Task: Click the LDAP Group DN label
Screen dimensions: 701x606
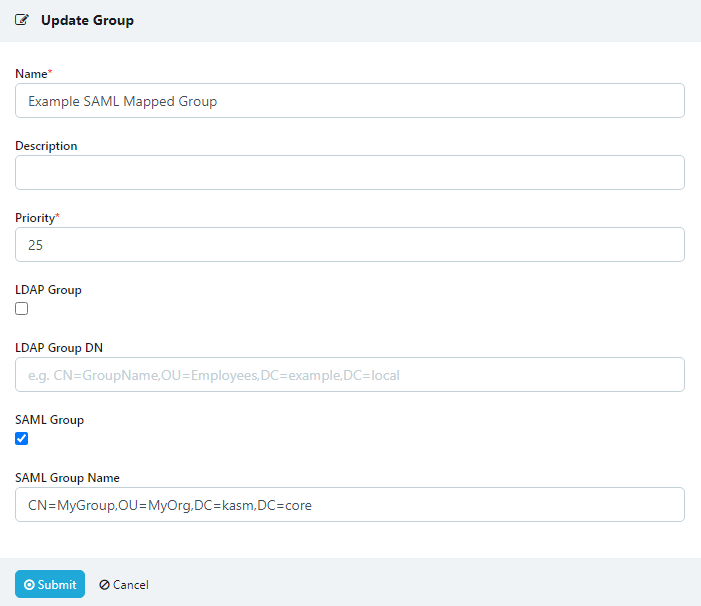Action: pos(59,348)
